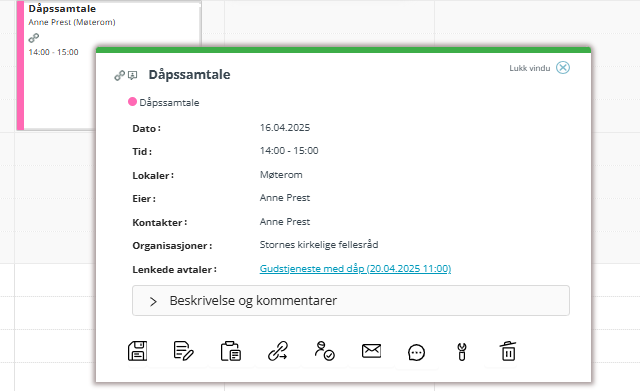The width and height of the screenshot is (640, 391).
Task: Click the envelope email icon
Action: (x=371, y=351)
